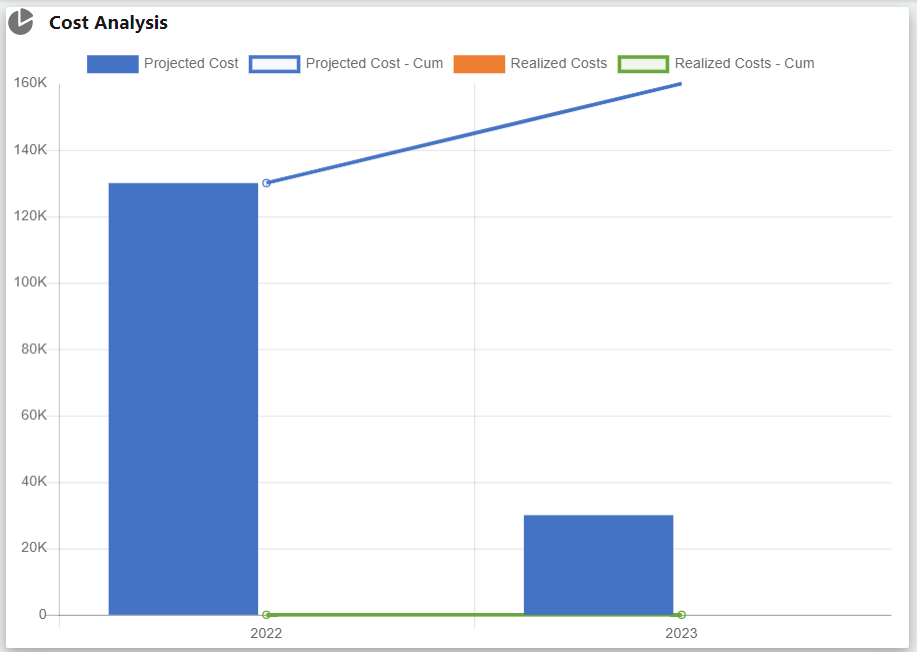Select the orange Realized Costs legend swatch

482,63
